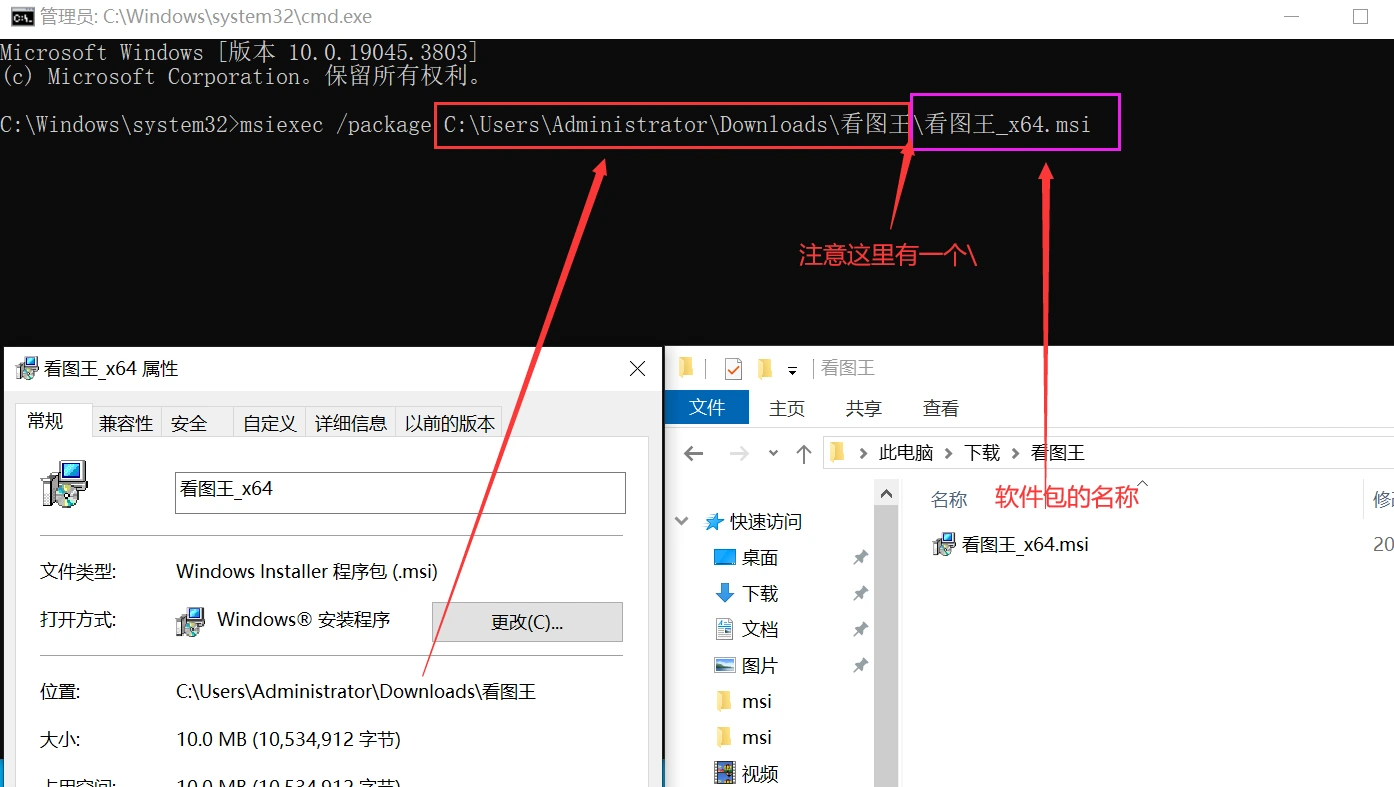
Task: Click the breadcrumb chevron after 下载
Action: (1013, 452)
